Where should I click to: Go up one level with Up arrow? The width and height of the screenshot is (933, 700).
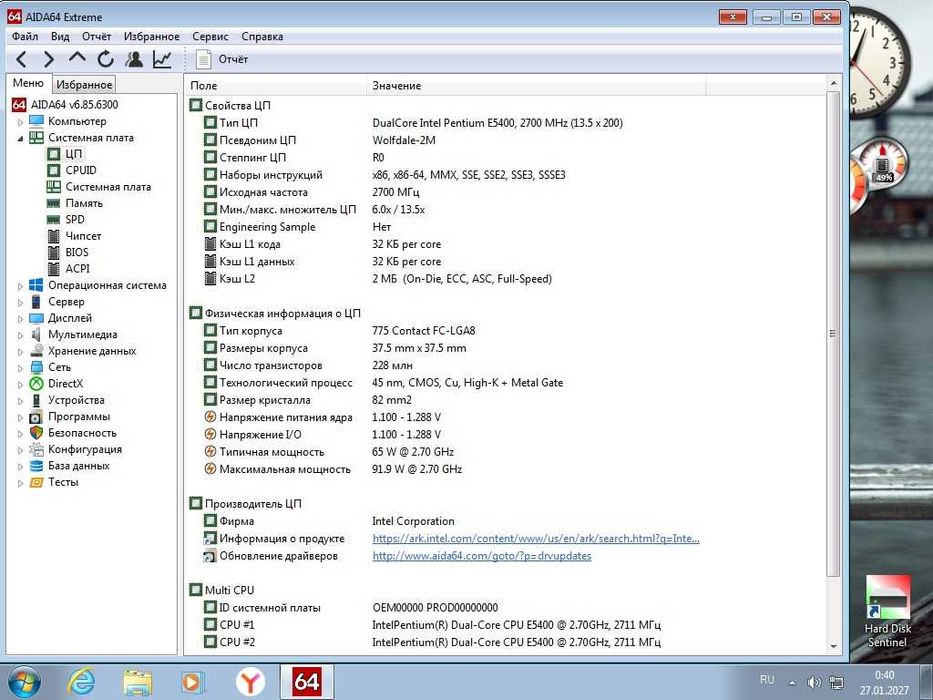click(77, 60)
